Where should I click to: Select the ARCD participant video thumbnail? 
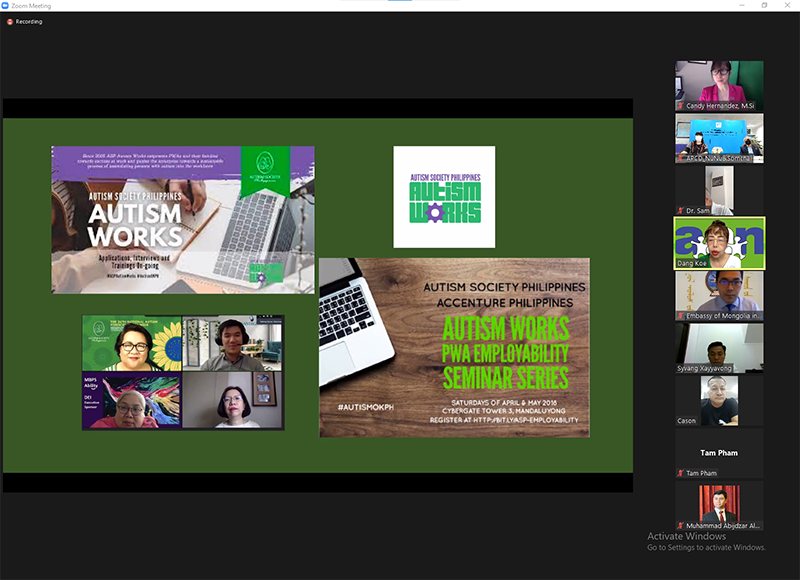point(719,138)
